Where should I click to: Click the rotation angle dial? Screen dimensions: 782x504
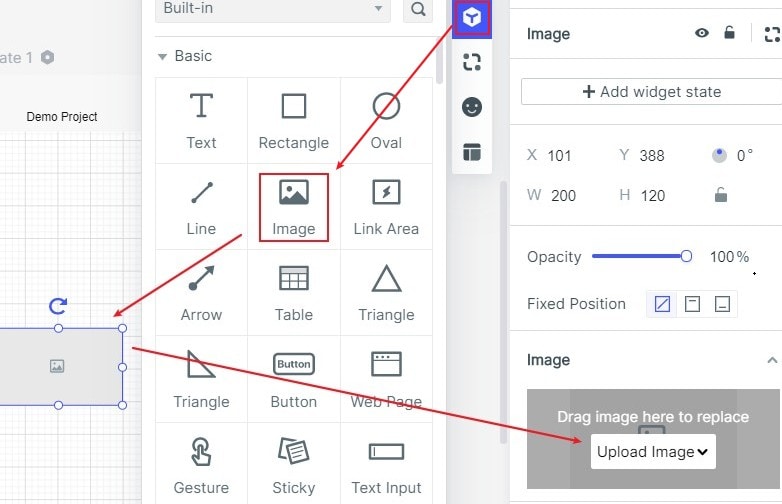[x=719, y=156]
